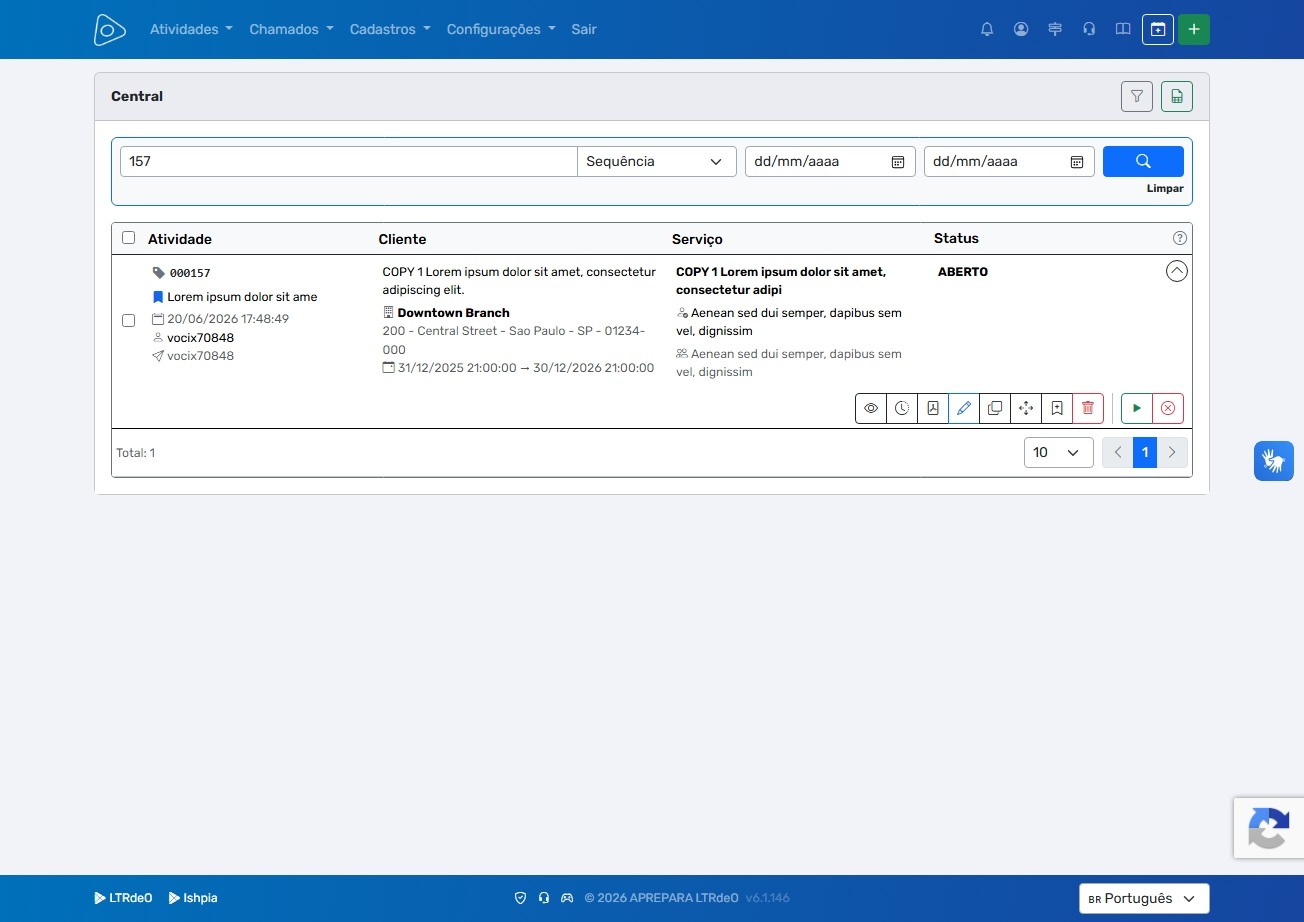
Task: Toggle the select-all checkbox in table header
Action: (128, 238)
